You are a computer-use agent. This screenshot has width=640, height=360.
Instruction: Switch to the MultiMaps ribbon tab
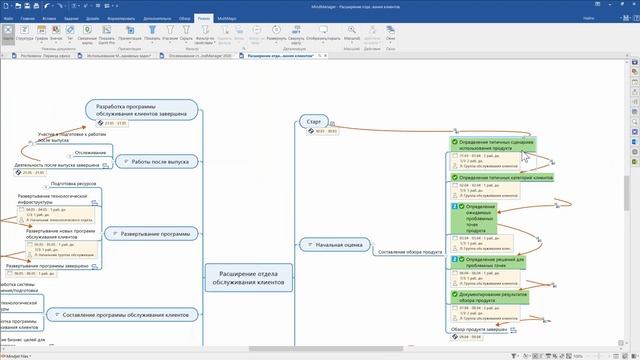[227, 18]
